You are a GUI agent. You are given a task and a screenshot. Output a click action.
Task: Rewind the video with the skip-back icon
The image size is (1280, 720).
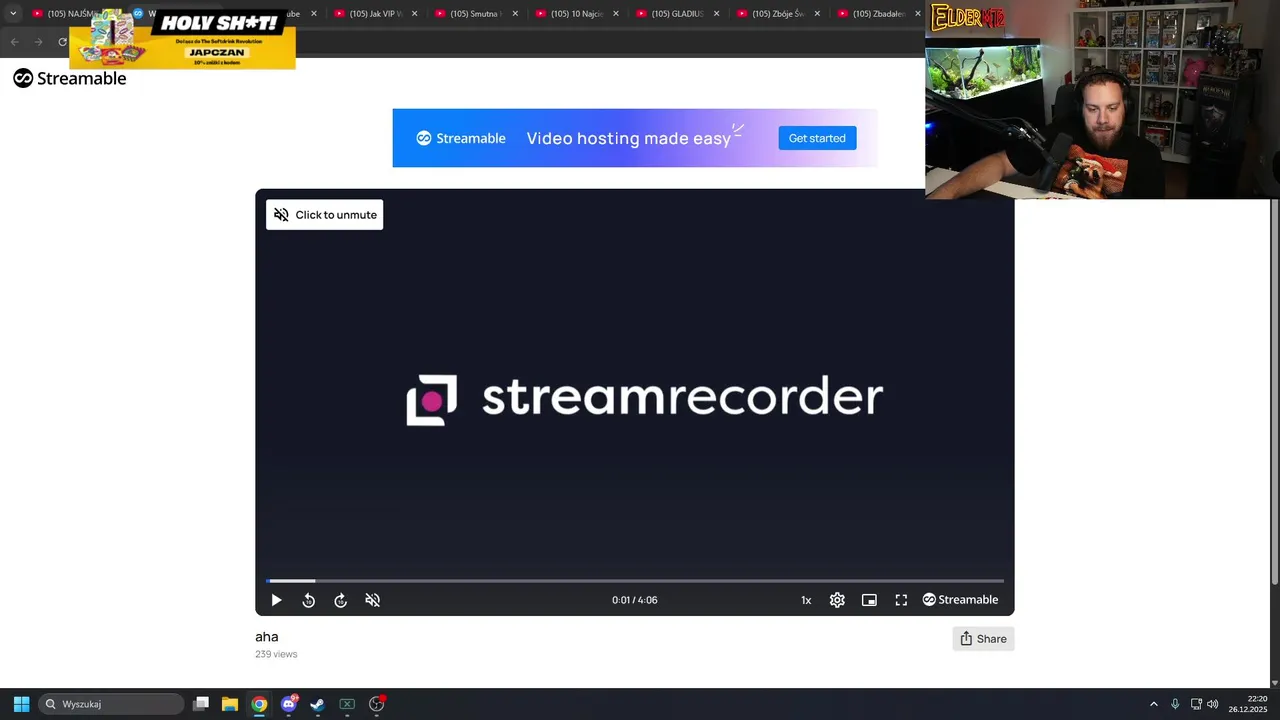(x=309, y=600)
